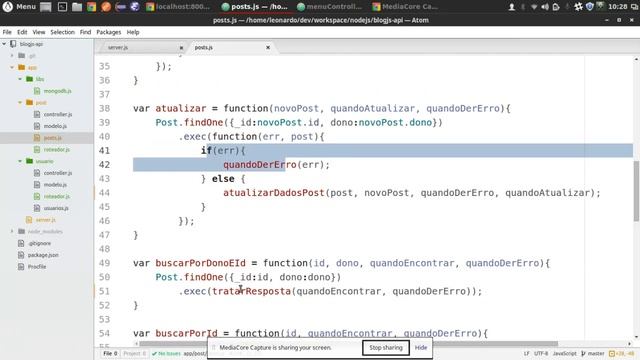The width and height of the screenshot is (640, 360).
Task: Collapse the app folder in the tree
Action: coord(12,67)
